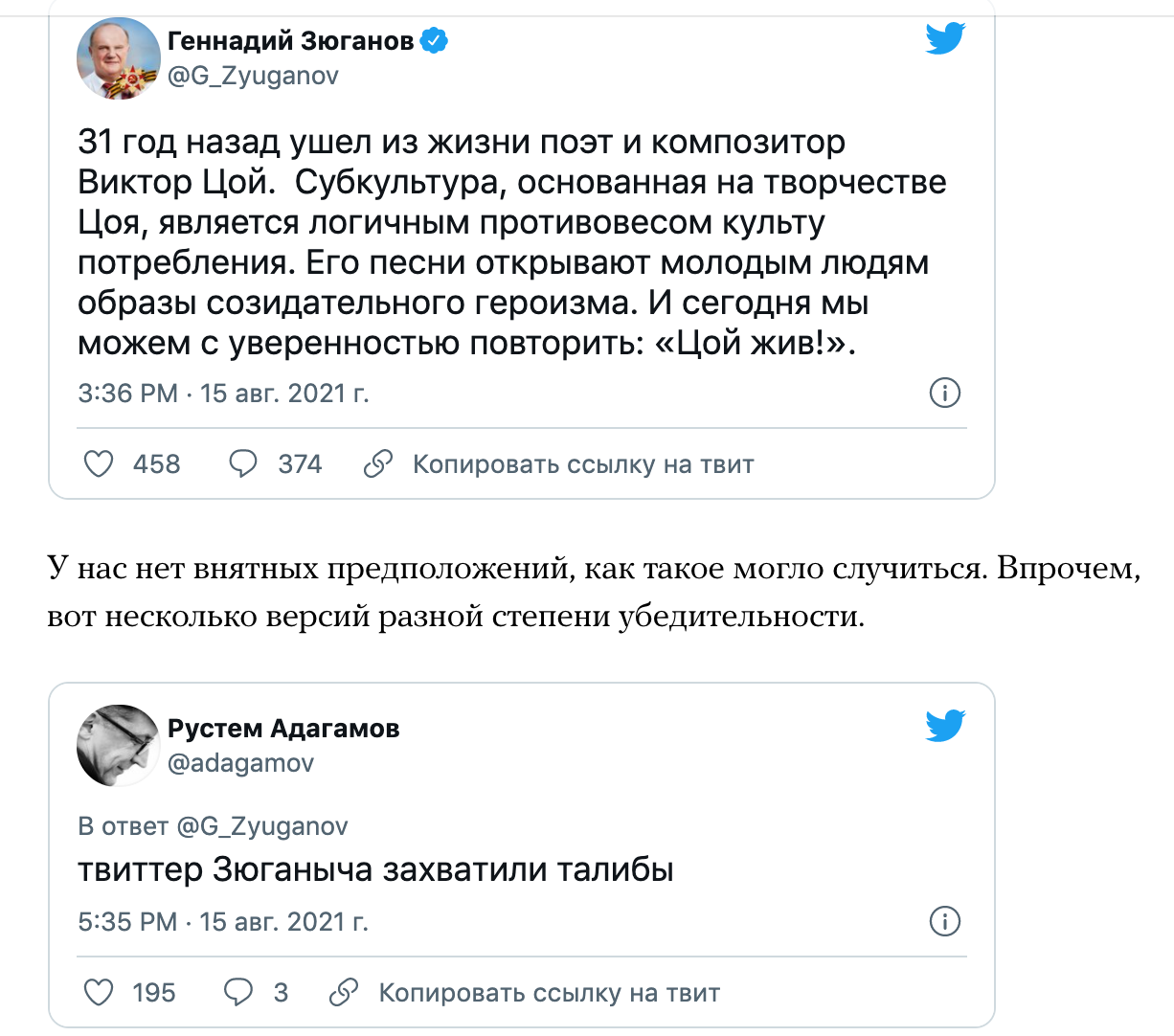Click the 5:35 PM · 15 авг. 2021 timestamp
Image resolution: width=1174 pixels, height=1036 pixels.
(x=223, y=922)
